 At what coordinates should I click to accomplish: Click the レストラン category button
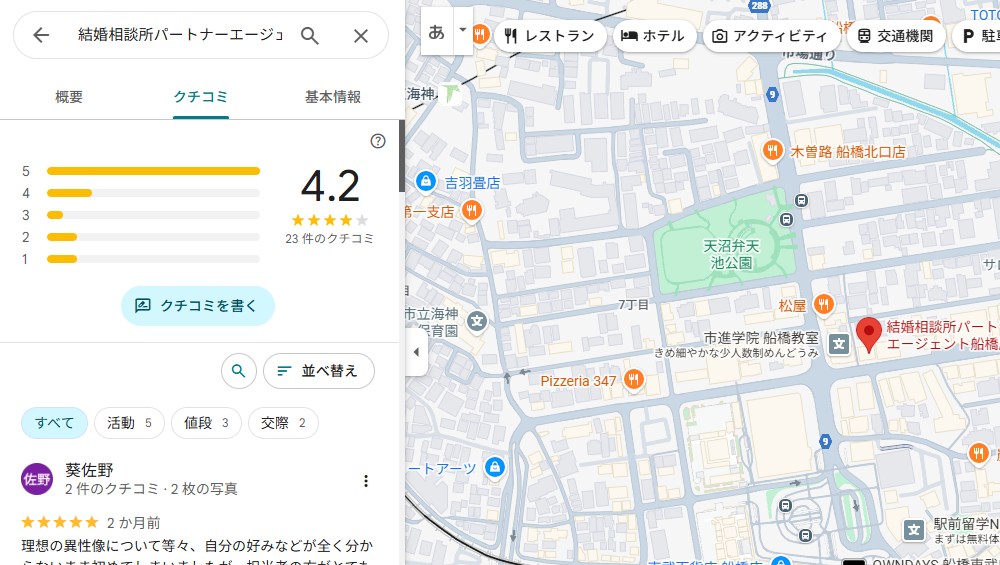pos(549,36)
